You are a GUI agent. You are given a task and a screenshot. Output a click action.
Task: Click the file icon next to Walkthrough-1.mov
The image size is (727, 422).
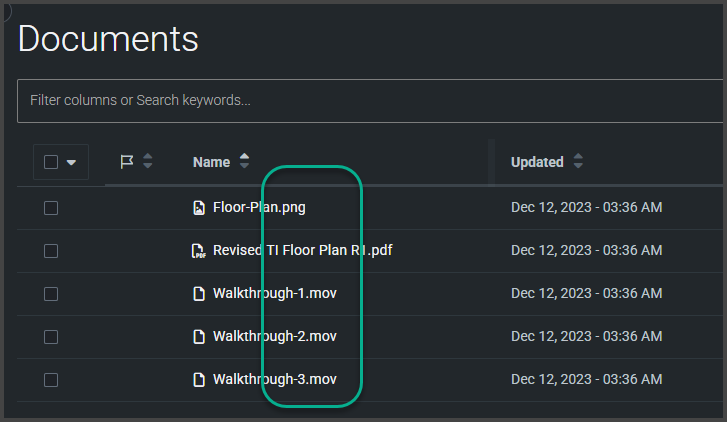199,294
